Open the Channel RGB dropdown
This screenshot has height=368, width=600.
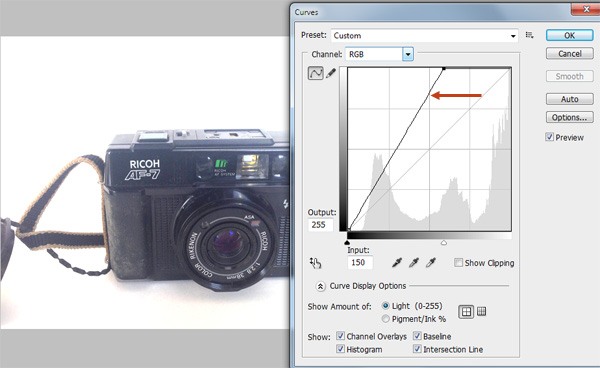(379, 54)
